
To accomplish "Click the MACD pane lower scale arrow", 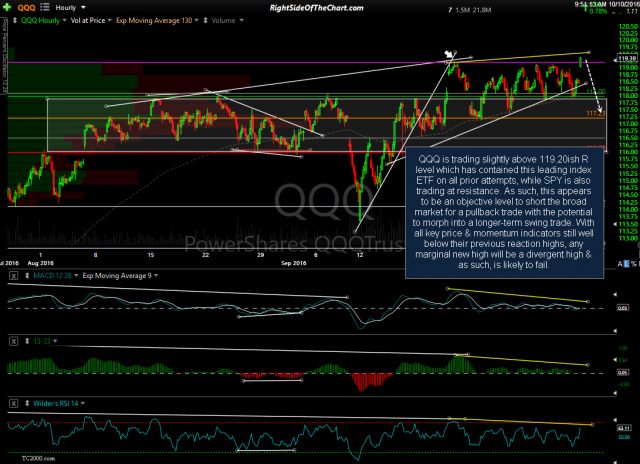I will click(x=615, y=331).
